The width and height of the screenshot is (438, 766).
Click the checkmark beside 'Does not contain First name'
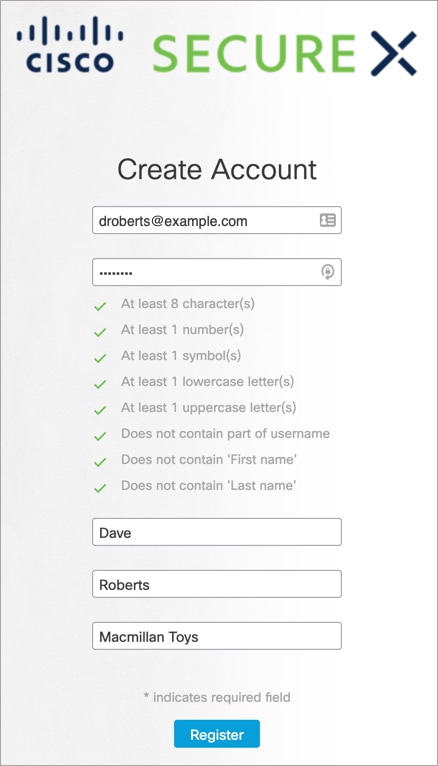tap(100, 462)
